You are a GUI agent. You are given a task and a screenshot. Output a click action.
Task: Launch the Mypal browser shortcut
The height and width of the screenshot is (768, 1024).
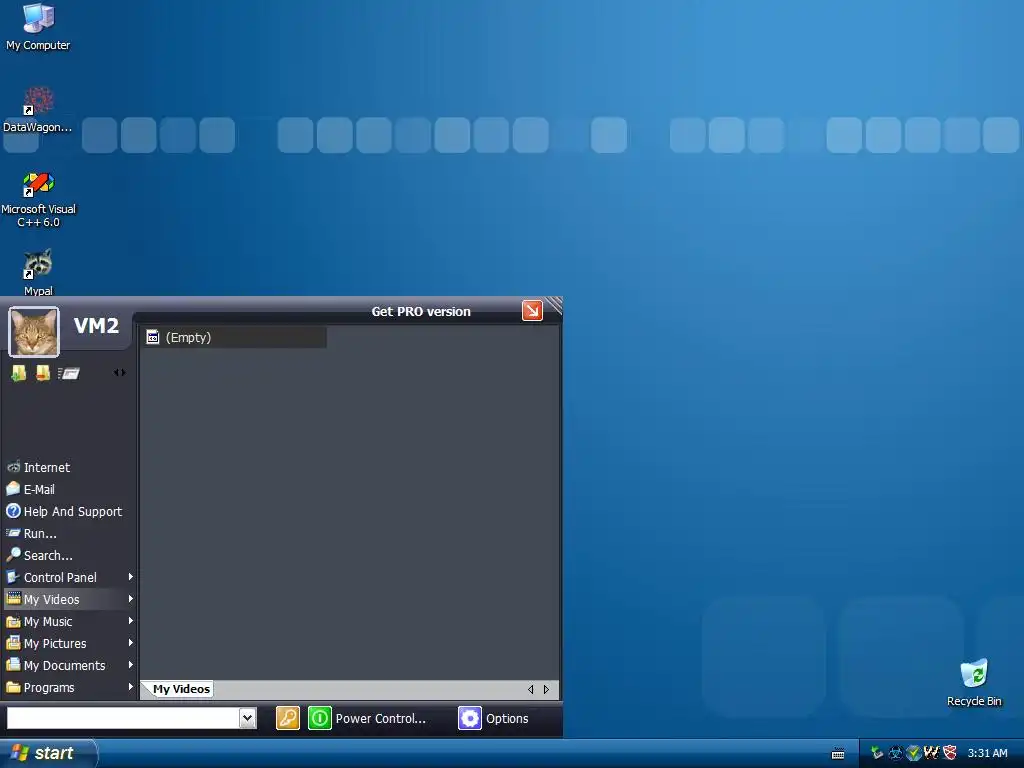pos(38,272)
